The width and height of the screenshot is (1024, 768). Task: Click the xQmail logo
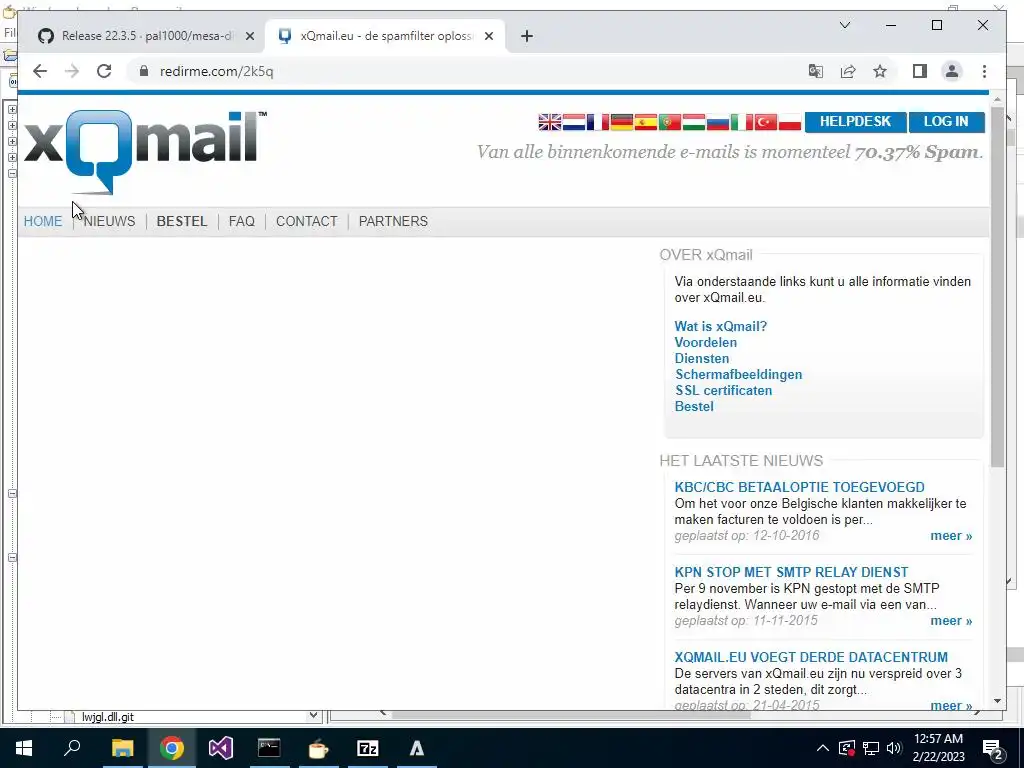coord(145,152)
